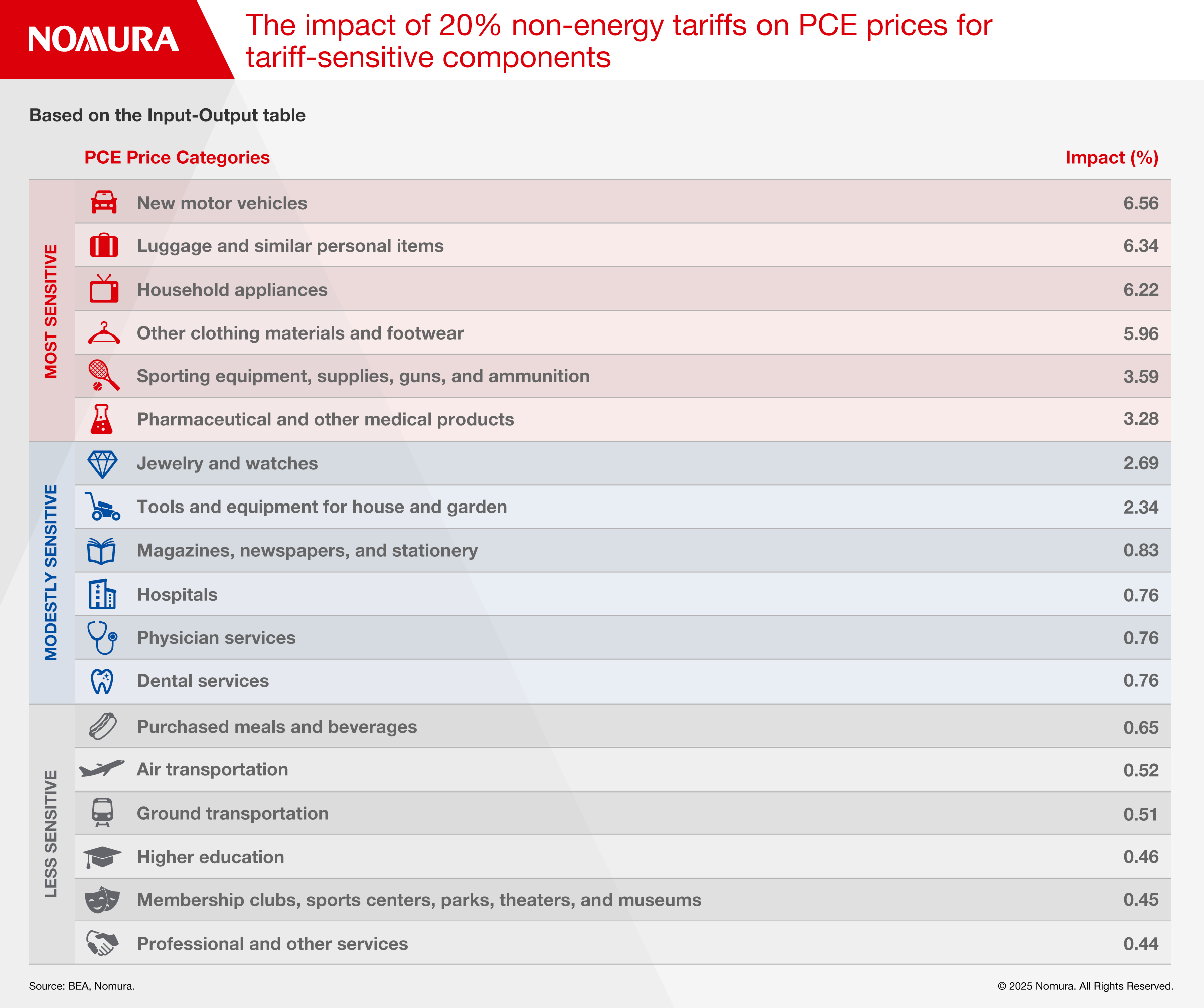Click the graduation cap Higher education icon
Image resolution: width=1204 pixels, height=1008 pixels.
click(x=103, y=857)
